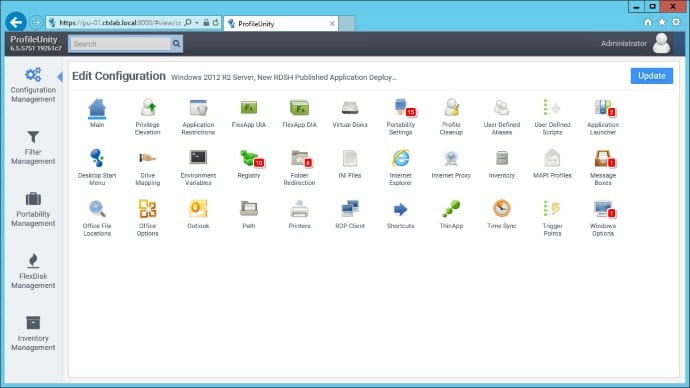Screen dimensions: 690x388
Task: Go to Portability Management section
Action: coord(33,209)
